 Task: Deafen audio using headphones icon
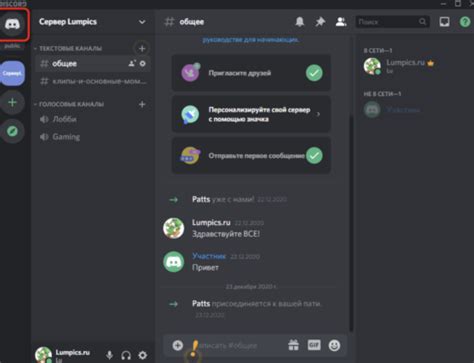point(126,355)
